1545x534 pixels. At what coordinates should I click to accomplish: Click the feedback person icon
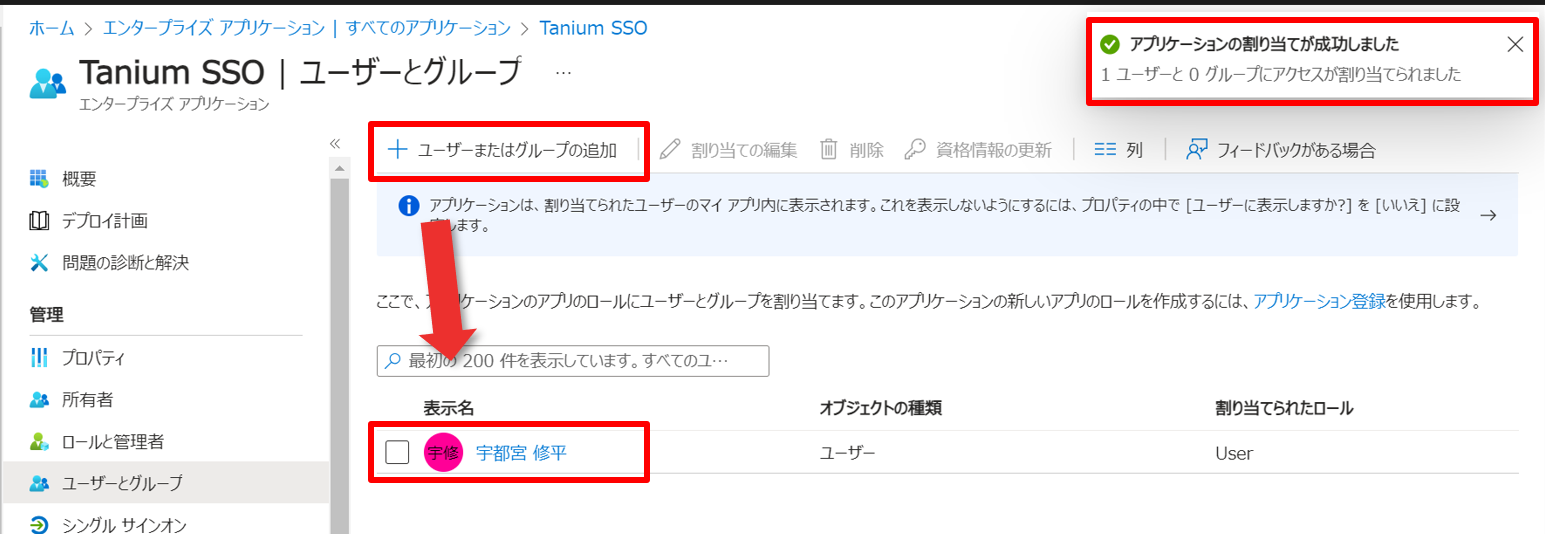click(x=1197, y=150)
